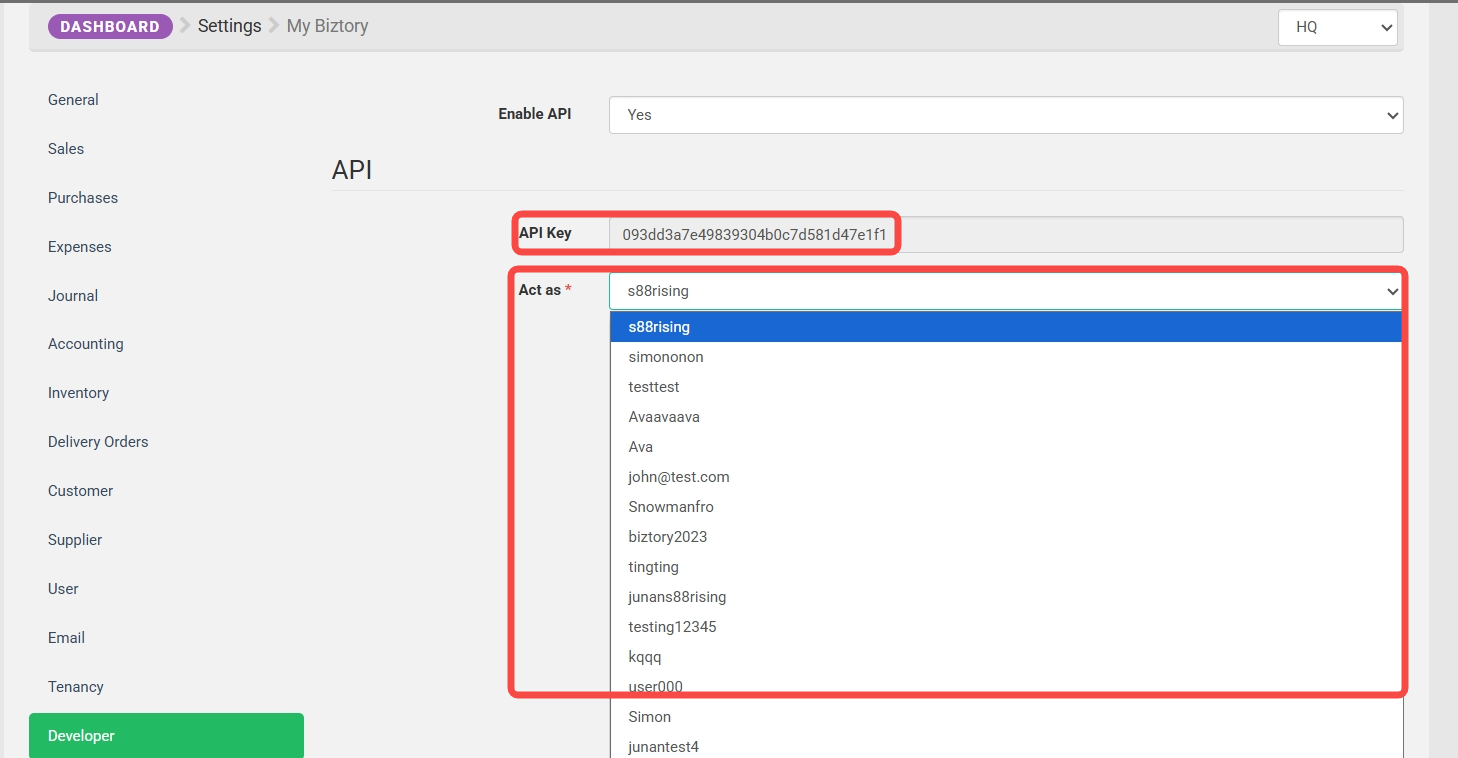Select testtest user option

tap(1006, 387)
